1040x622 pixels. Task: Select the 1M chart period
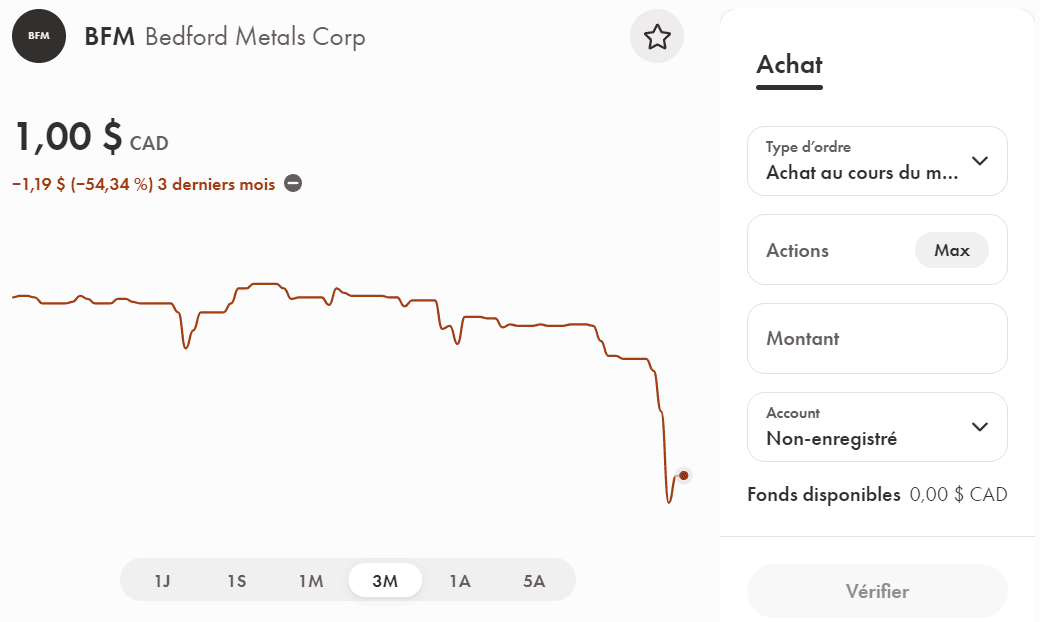(311, 580)
